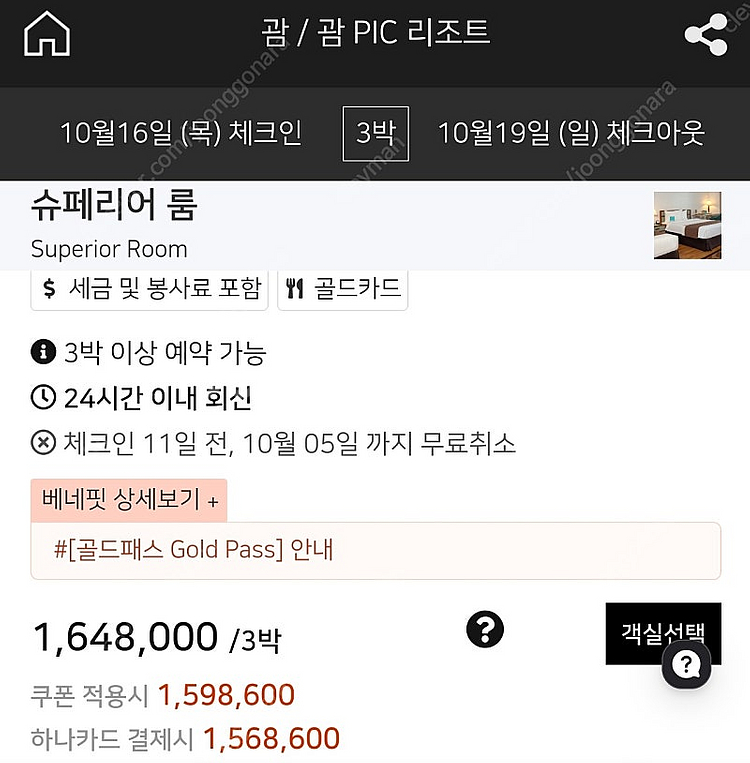Select the 10월19일 (일) 체크아웃 date

(571, 133)
